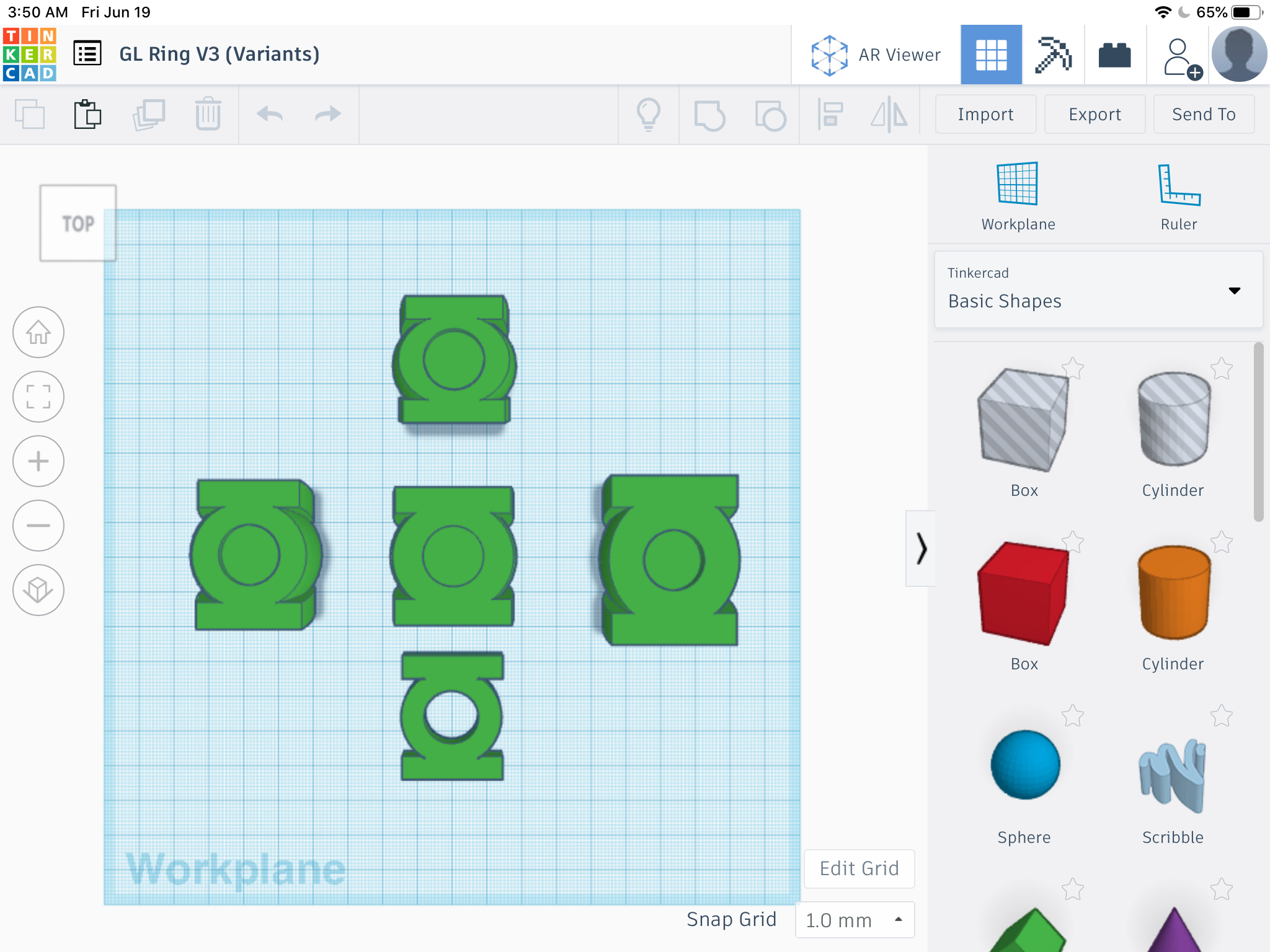Open the Tinkercad home logo

30,55
